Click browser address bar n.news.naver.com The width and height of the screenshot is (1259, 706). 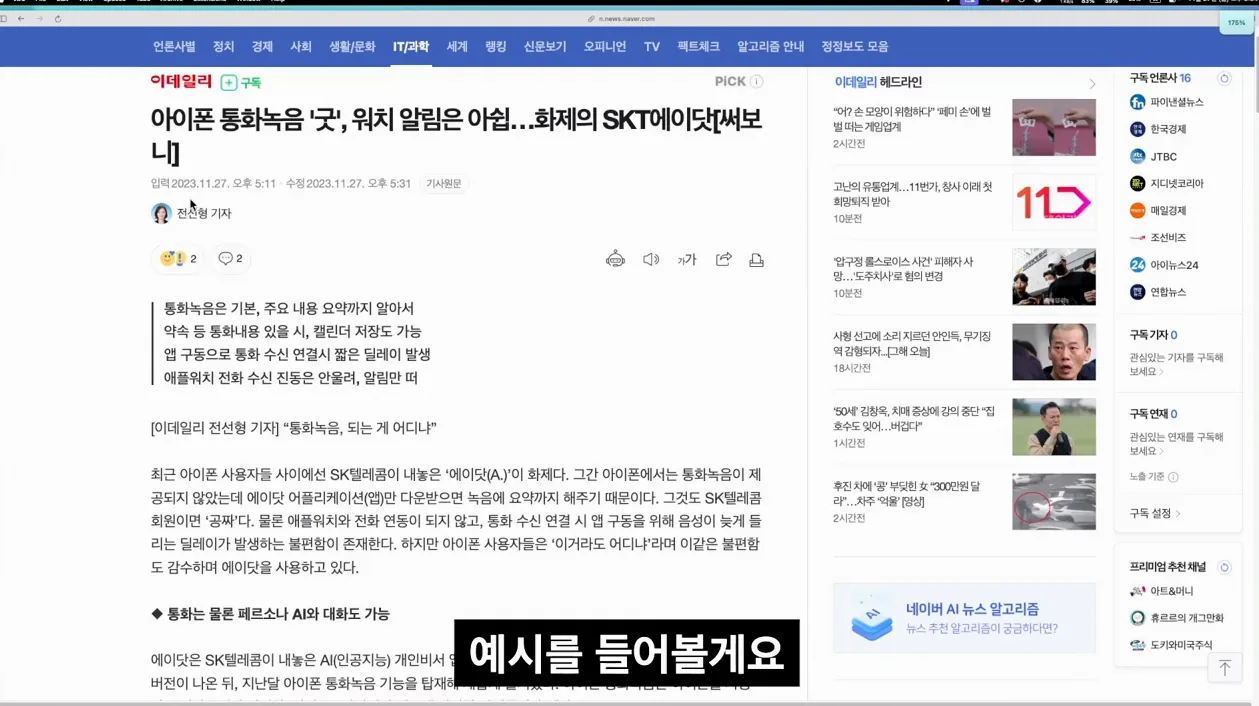[627, 19]
